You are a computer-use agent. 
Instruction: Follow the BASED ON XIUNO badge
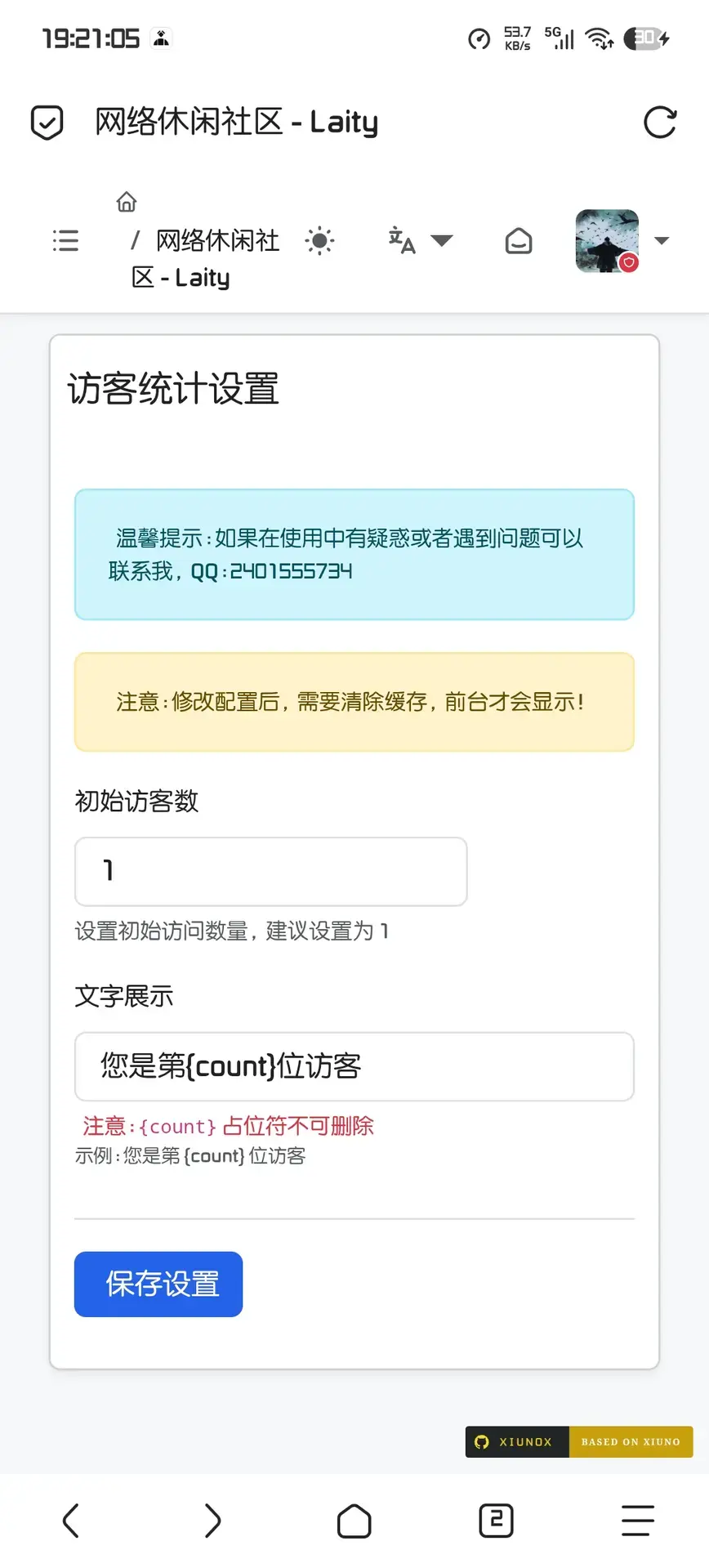coord(631,1441)
